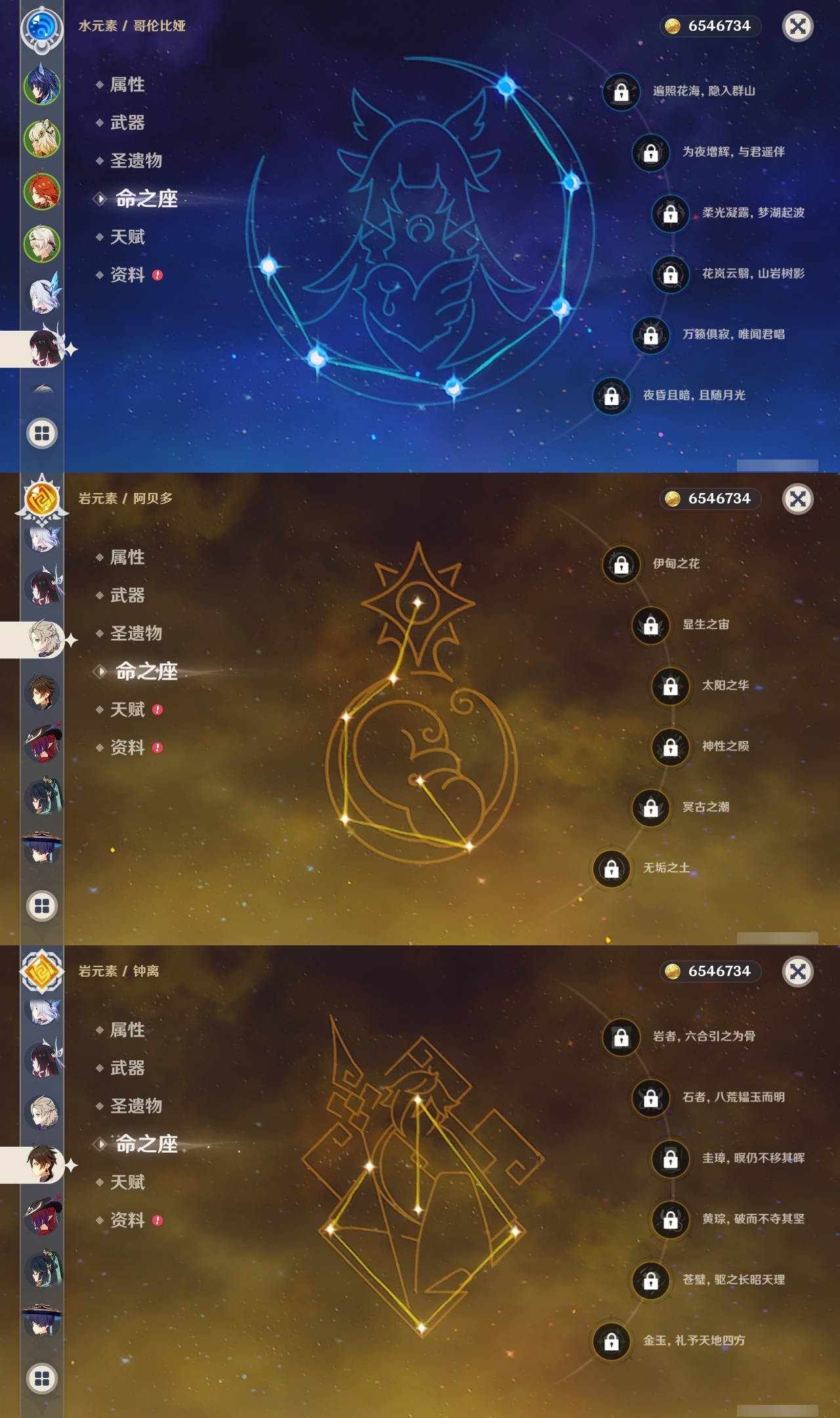Click top star of Columbina constellation
This screenshot has height=1418, width=840.
coord(506,86)
